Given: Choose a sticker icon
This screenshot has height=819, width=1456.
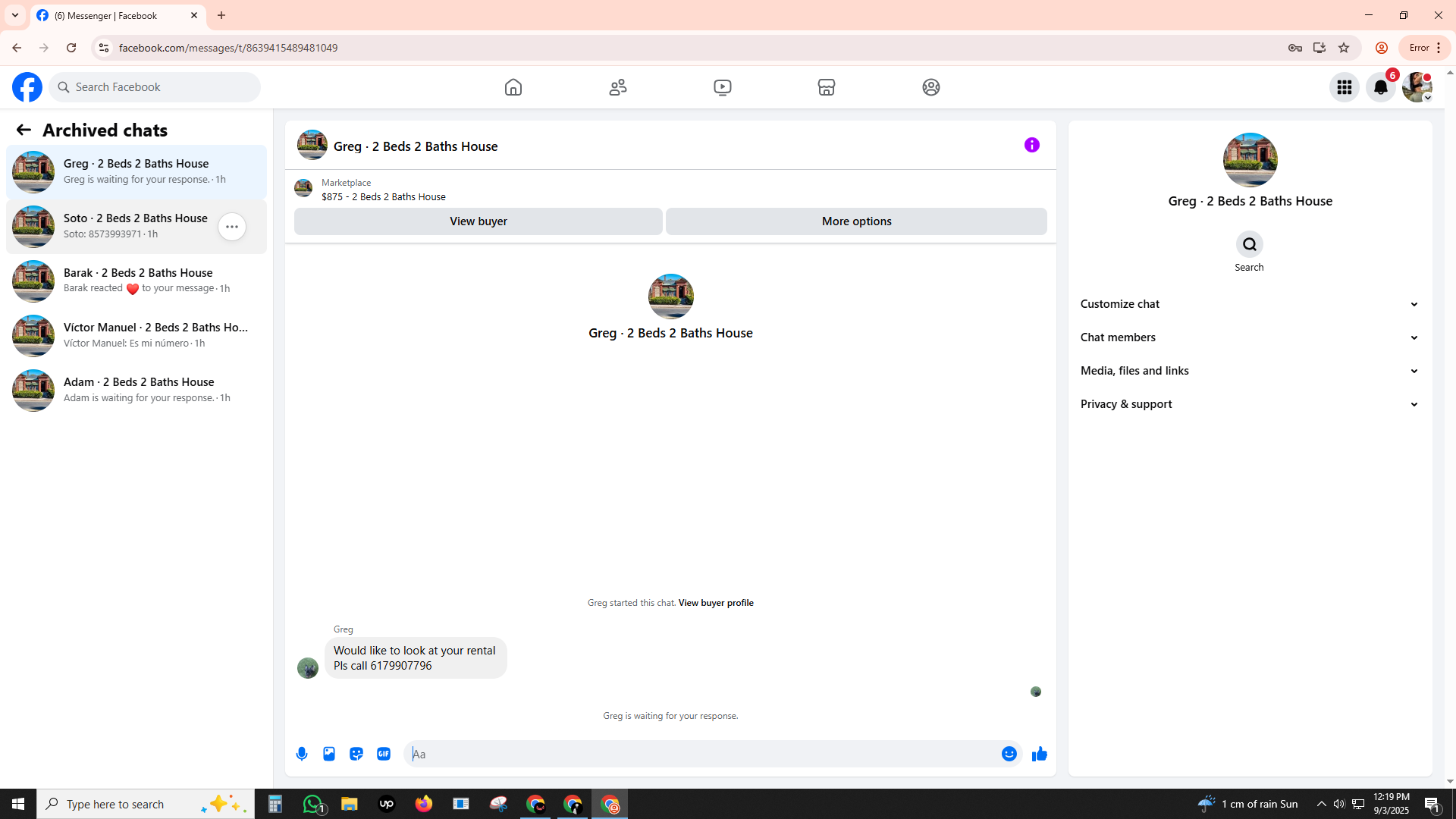Looking at the screenshot, I should click(x=356, y=754).
